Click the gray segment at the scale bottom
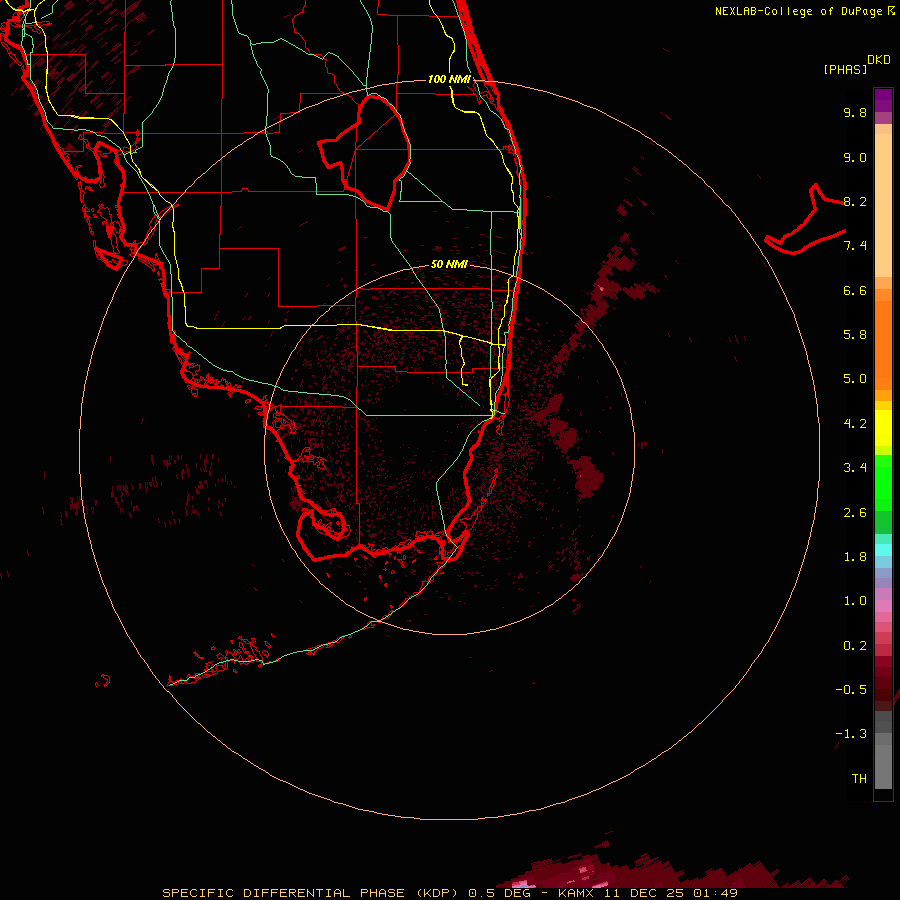The width and height of the screenshot is (900, 900). (883, 766)
